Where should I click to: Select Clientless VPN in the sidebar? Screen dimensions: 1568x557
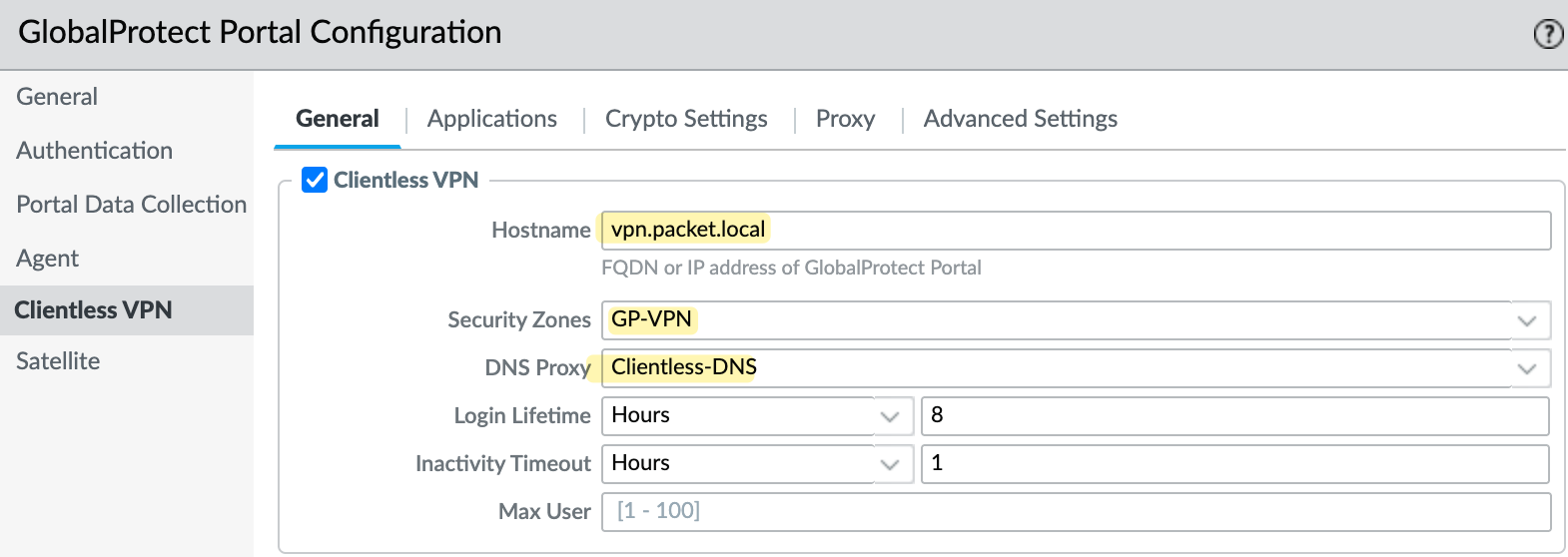pos(127,310)
